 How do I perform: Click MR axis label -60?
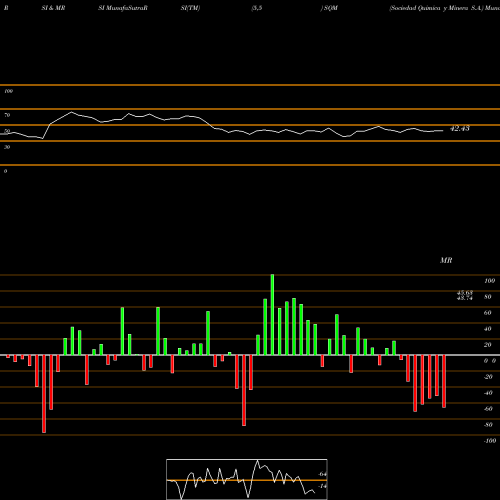click(488, 409)
